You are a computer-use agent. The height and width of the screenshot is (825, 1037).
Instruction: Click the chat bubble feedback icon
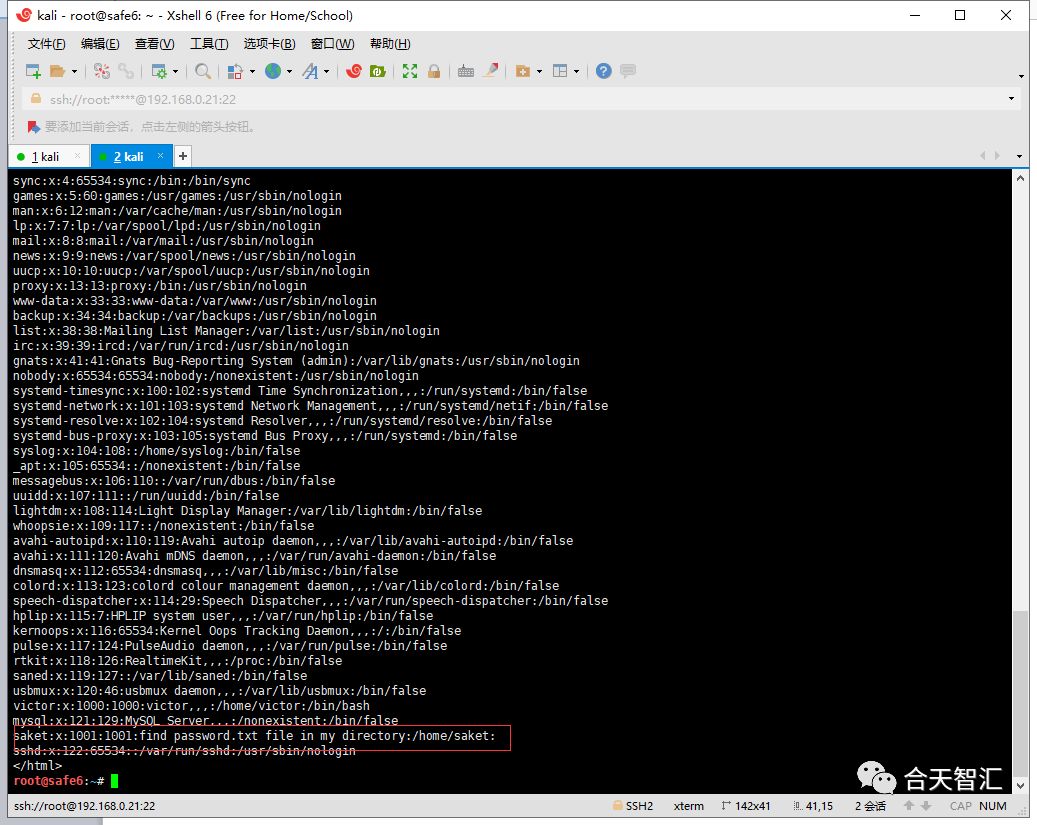point(628,71)
